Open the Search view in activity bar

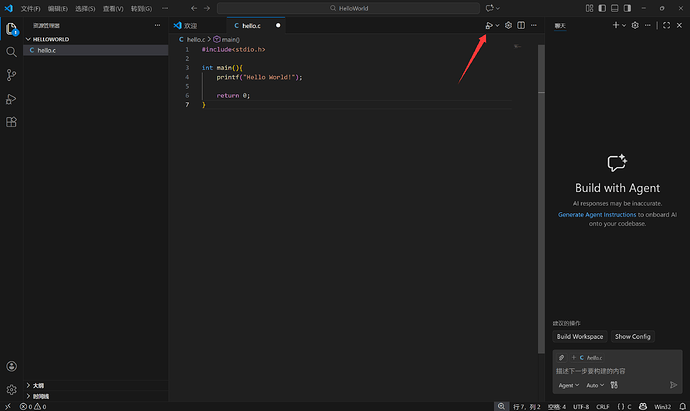click(x=11, y=52)
